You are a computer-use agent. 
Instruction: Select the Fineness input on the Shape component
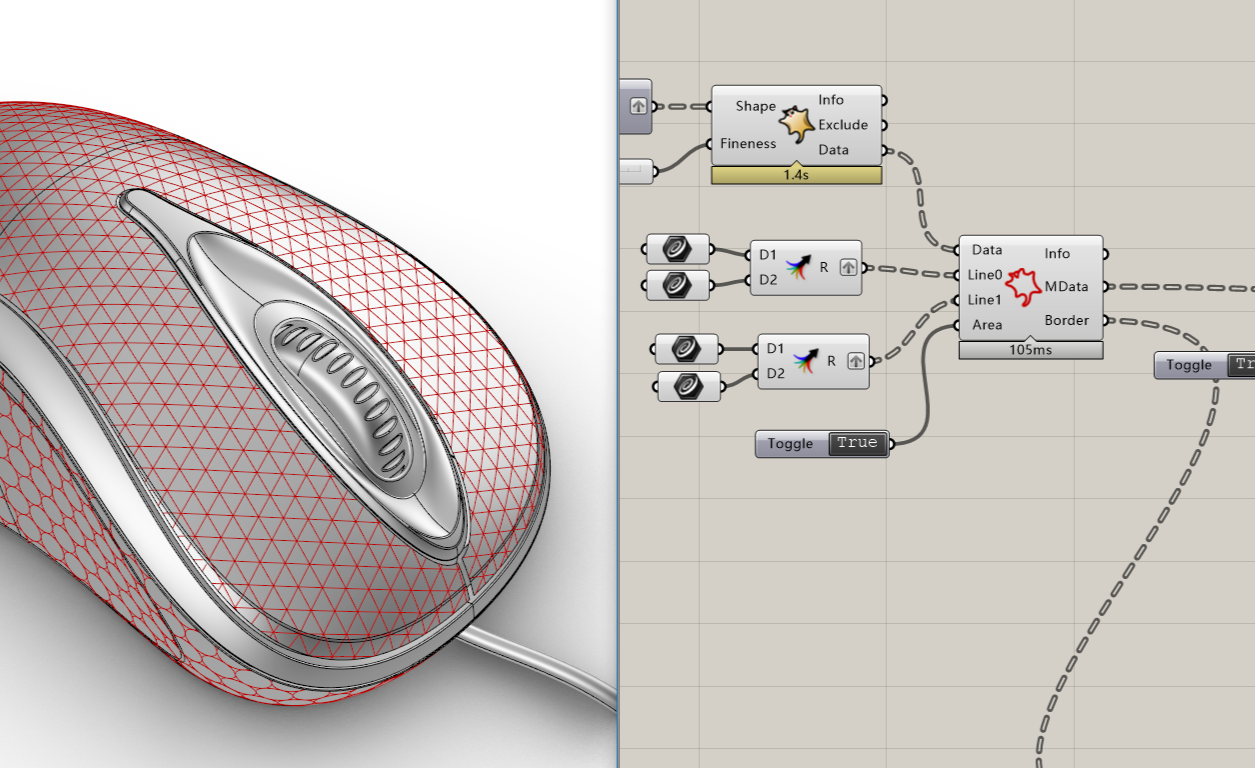click(748, 143)
